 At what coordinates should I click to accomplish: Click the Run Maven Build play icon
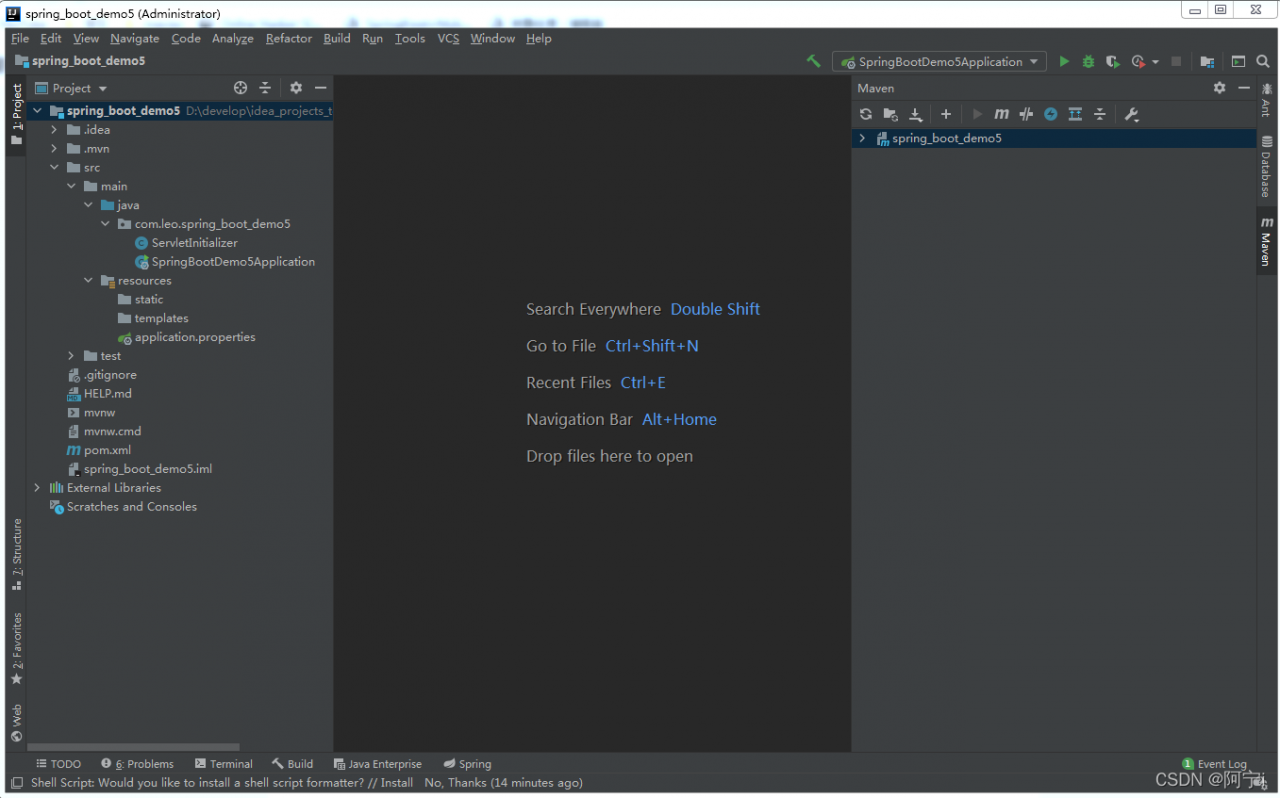[x=978, y=114]
